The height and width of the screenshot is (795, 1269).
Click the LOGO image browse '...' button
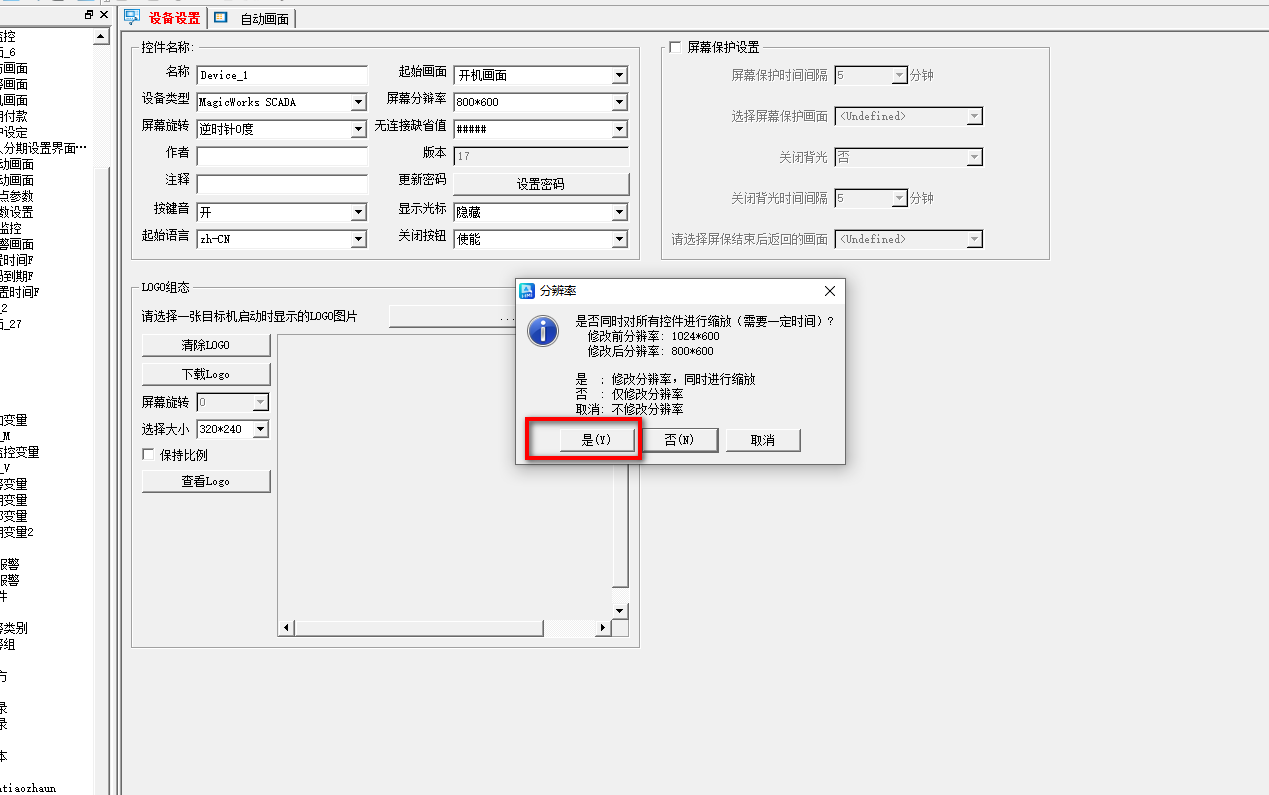[452, 317]
